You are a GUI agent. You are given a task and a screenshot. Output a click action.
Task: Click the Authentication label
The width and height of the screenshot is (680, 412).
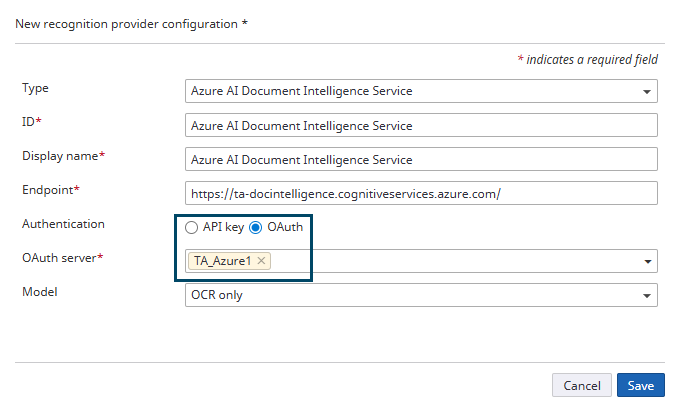[63, 224]
